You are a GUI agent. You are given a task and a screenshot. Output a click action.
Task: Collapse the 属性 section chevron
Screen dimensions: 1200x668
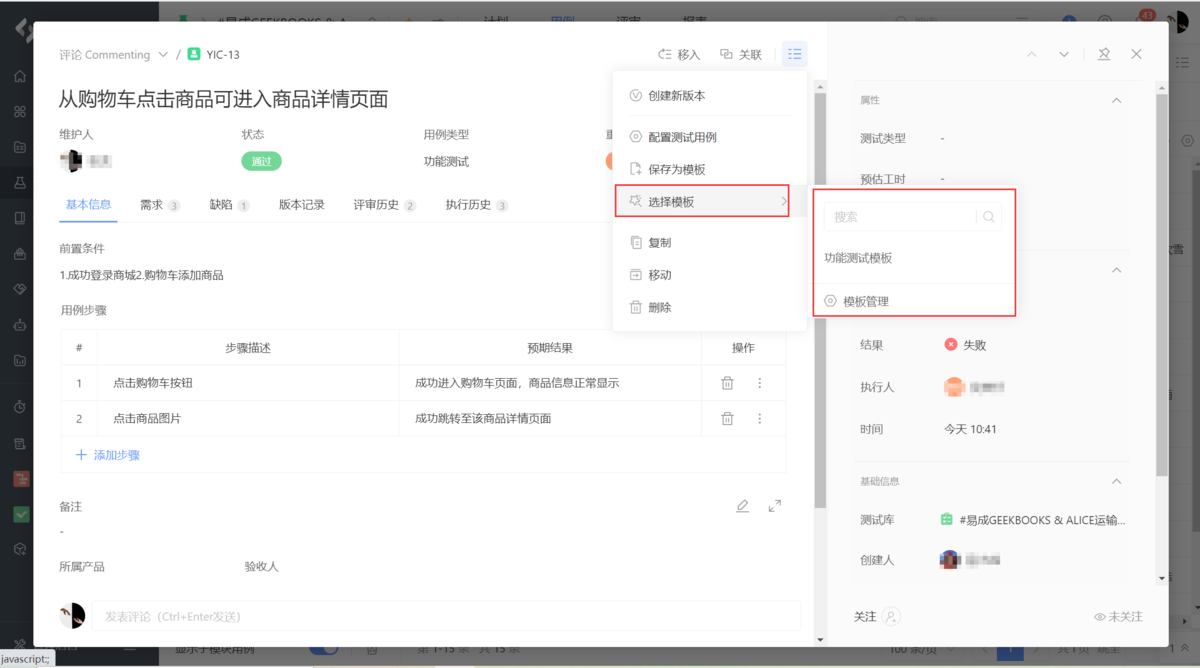tap(1117, 99)
